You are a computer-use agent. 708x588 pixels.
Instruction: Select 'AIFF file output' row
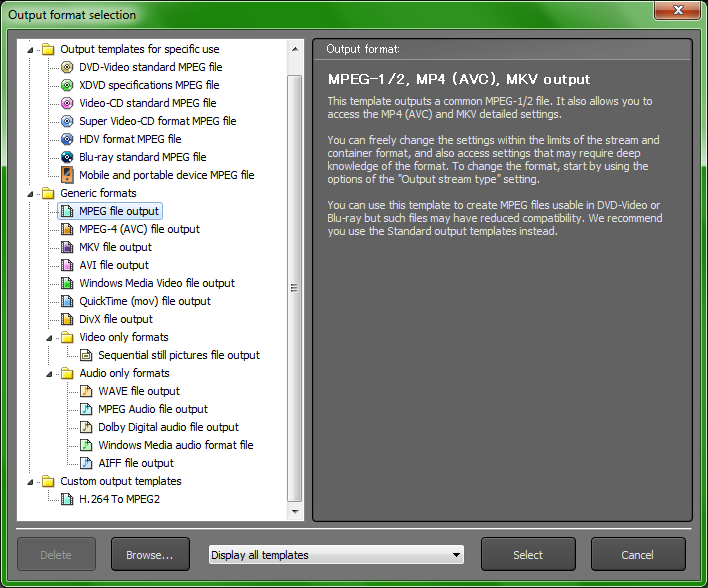pos(136,463)
